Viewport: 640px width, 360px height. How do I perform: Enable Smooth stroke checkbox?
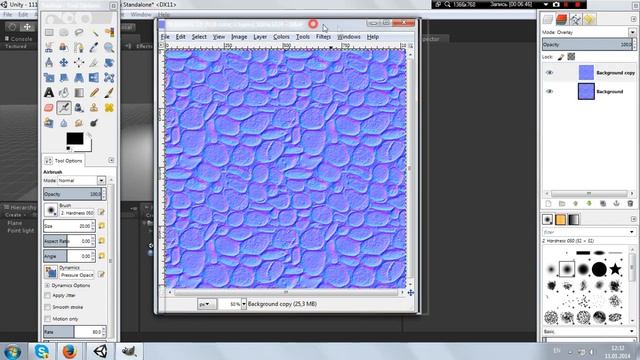click(x=48, y=307)
